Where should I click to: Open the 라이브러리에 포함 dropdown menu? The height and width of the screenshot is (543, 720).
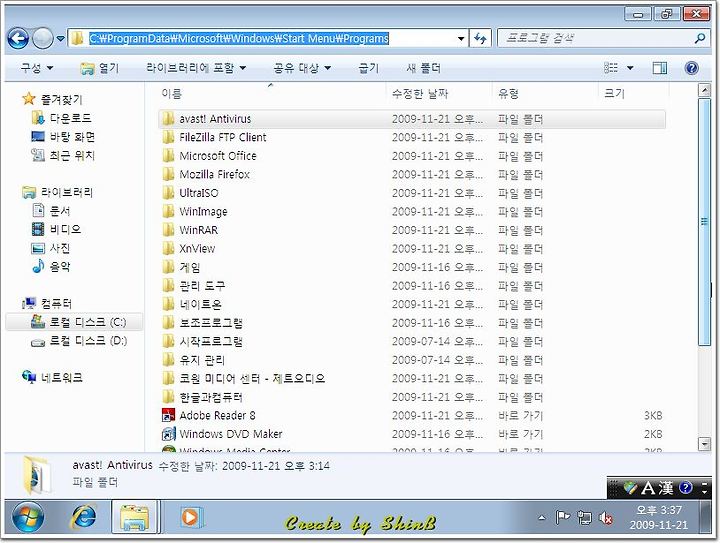pyautogui.click(x=196, y=68)
